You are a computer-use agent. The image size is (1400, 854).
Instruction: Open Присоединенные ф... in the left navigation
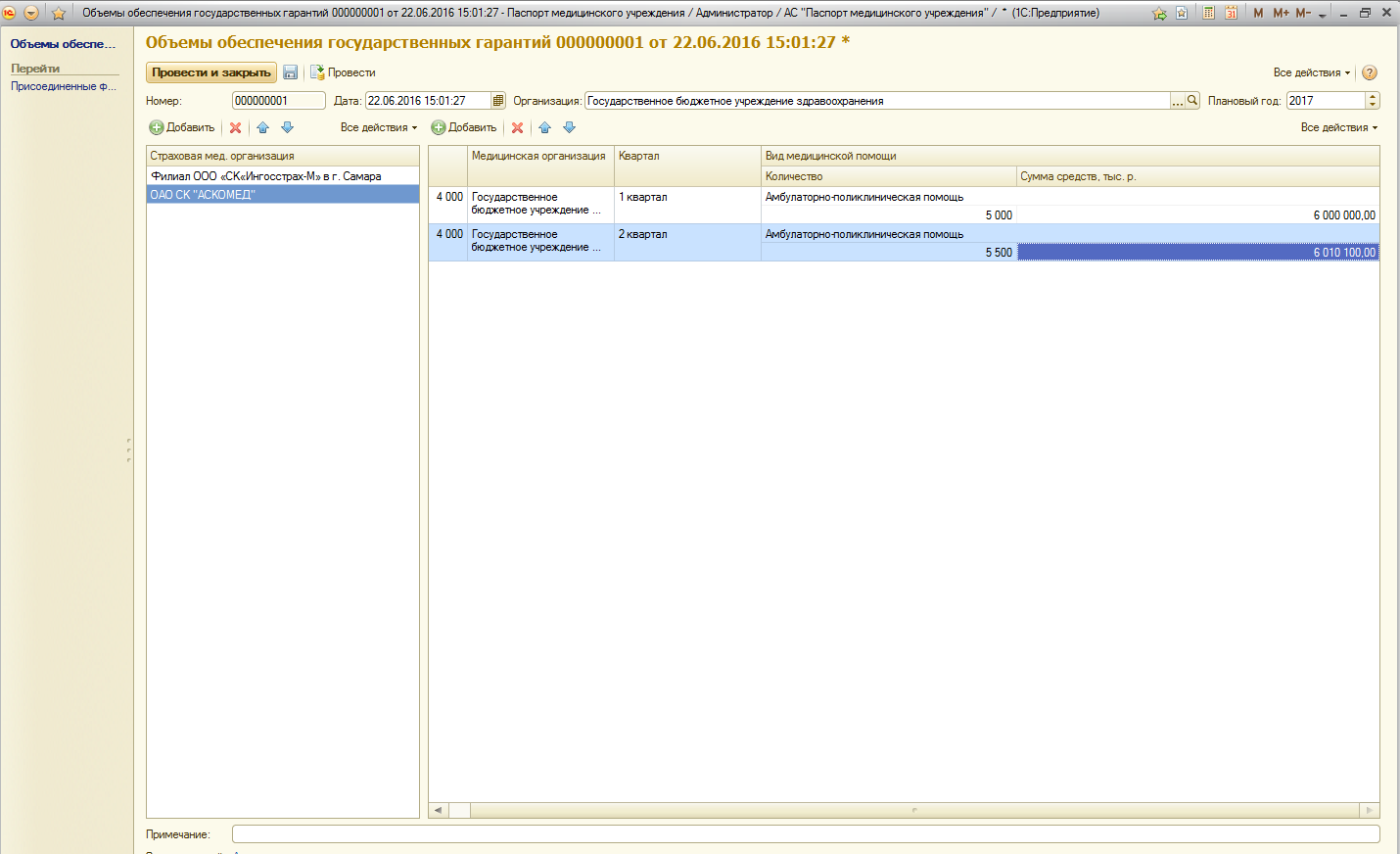63,86
